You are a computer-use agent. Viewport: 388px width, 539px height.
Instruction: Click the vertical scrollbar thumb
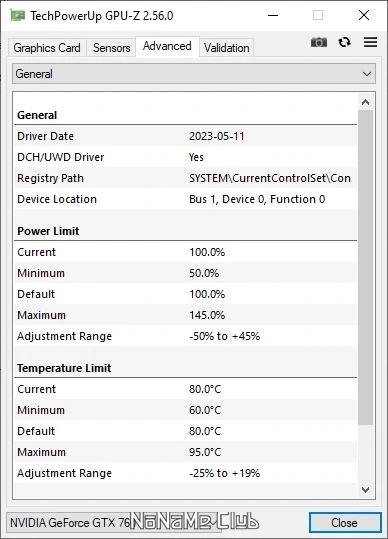coord(365,267)
